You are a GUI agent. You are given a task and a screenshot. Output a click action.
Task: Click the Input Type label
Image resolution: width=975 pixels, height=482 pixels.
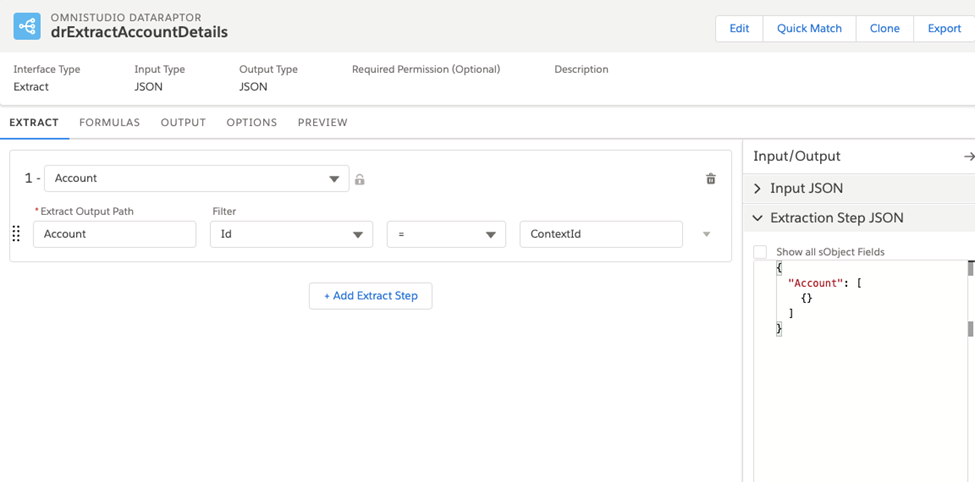pyautogui.click(x=160, y=70)
